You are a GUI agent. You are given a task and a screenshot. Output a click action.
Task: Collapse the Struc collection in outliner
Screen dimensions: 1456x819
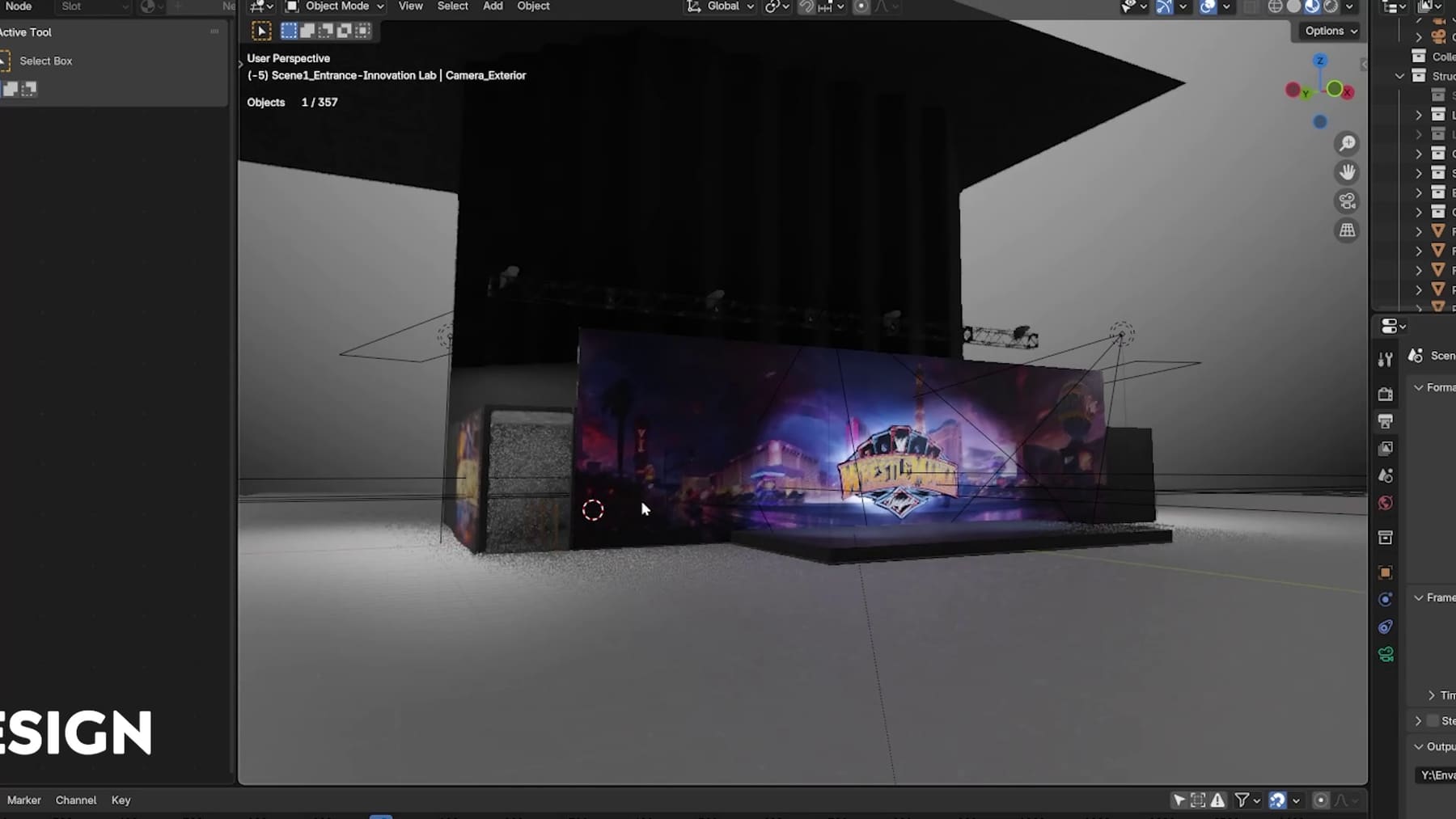1400,76
